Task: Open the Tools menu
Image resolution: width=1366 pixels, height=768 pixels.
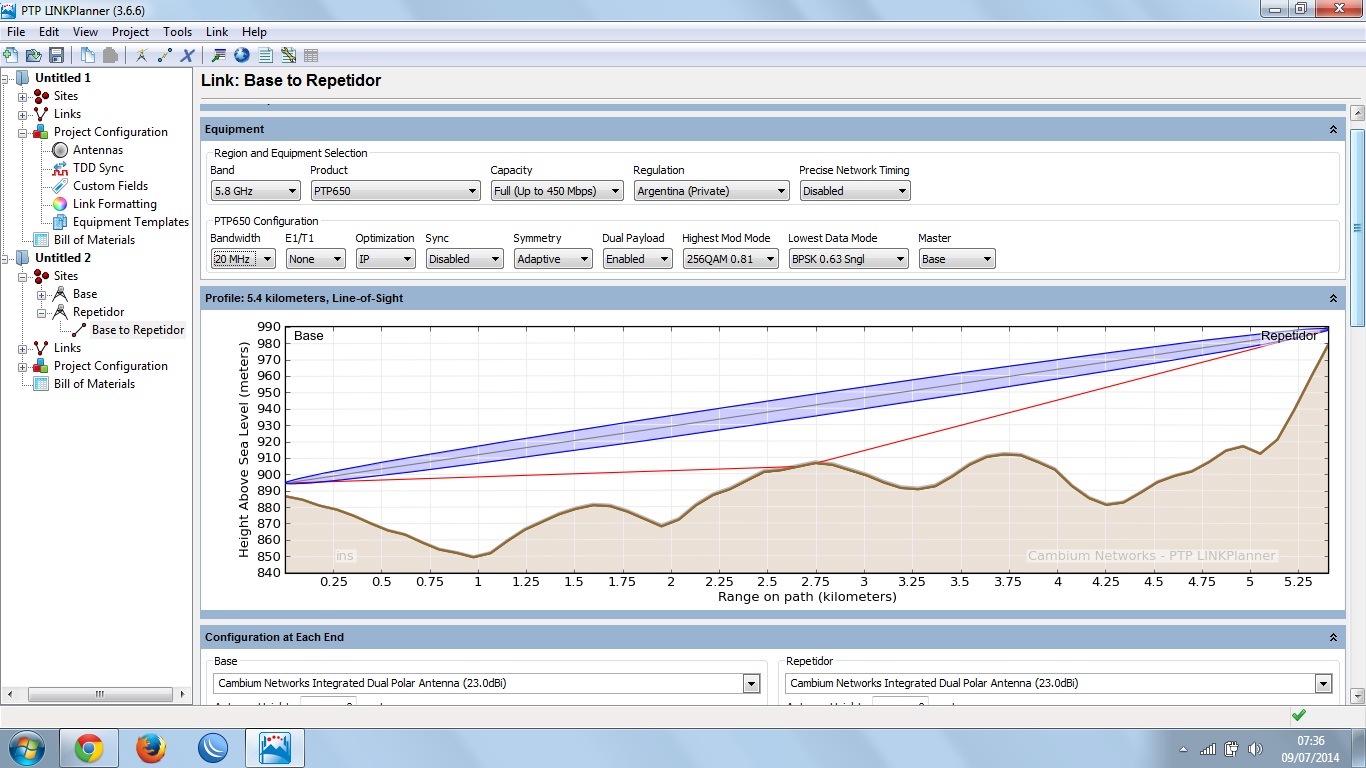Action: (x=177, y=32)
